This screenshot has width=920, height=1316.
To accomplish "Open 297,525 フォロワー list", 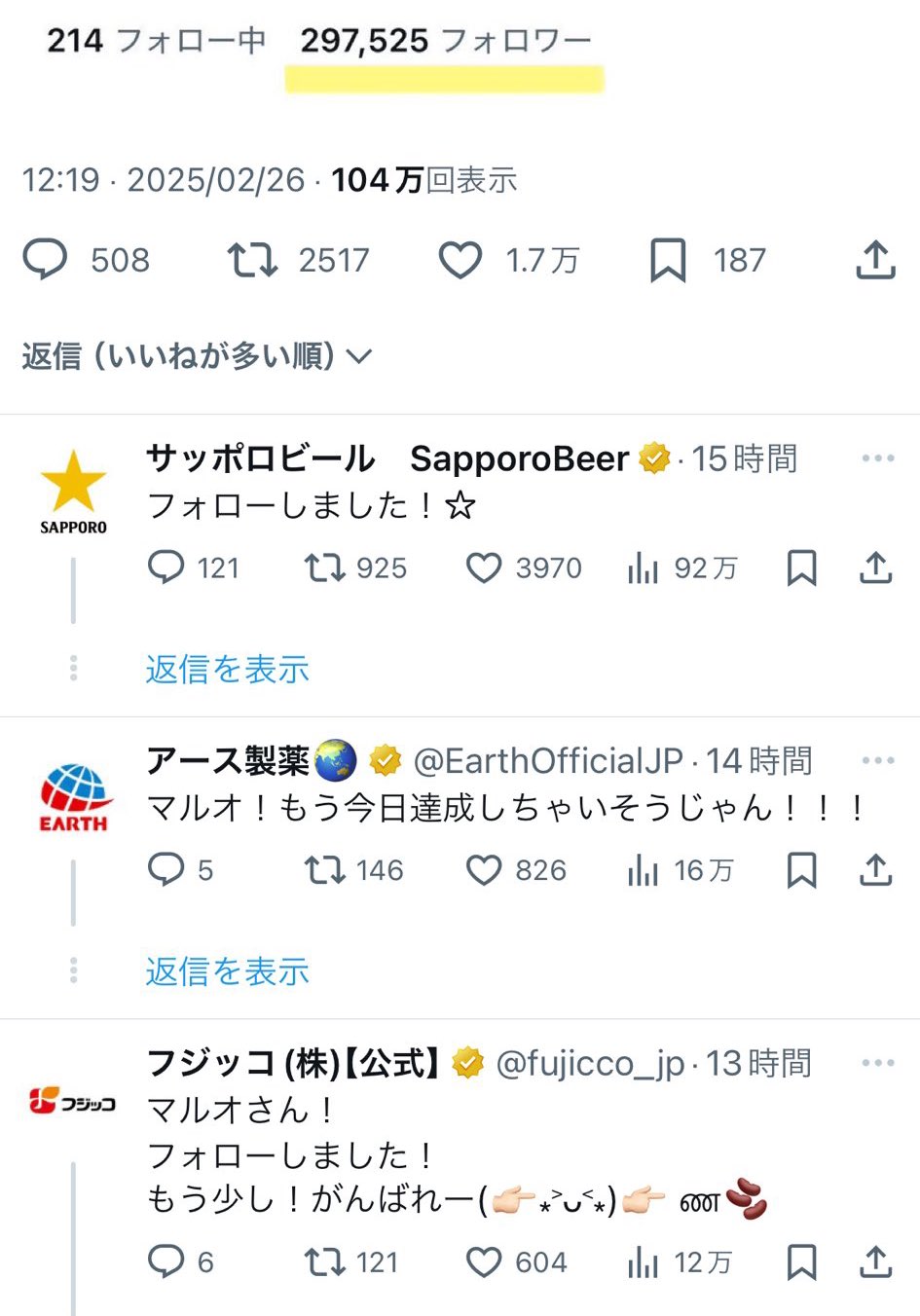I will pos(445,41).
